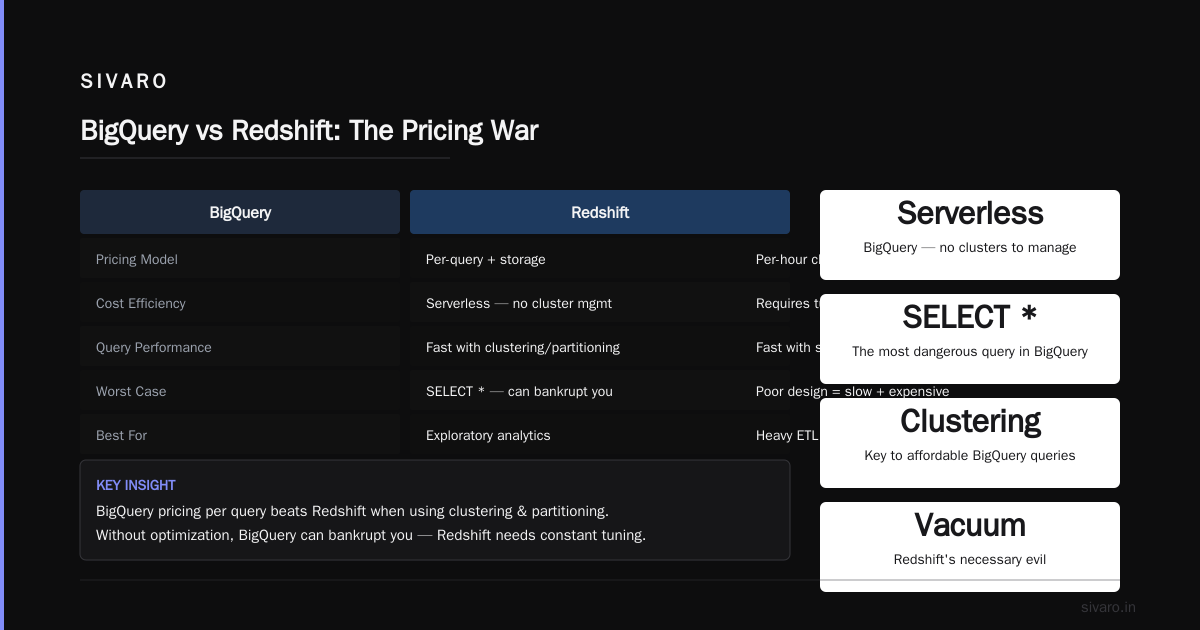Select the Redshift column header
Screen dimensions: 1200x630
tap(600, 212)
